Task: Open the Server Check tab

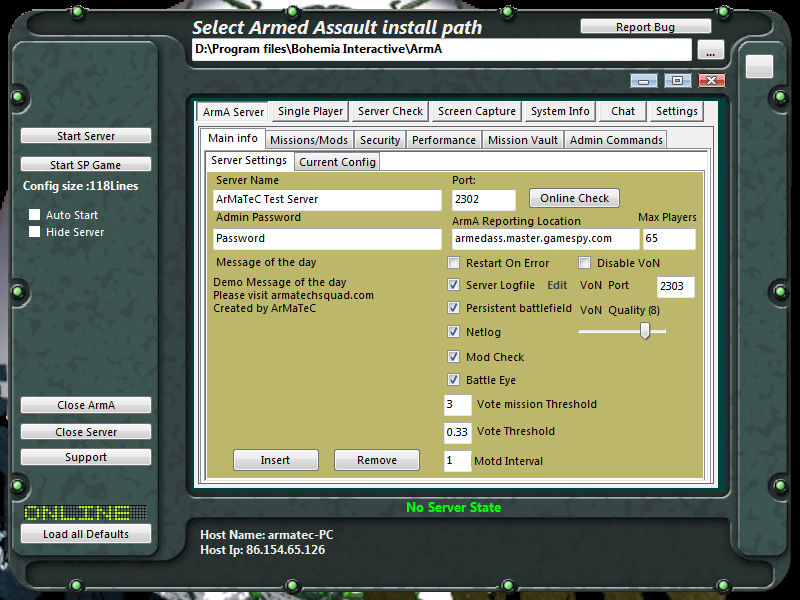Action: coord(390,111)
